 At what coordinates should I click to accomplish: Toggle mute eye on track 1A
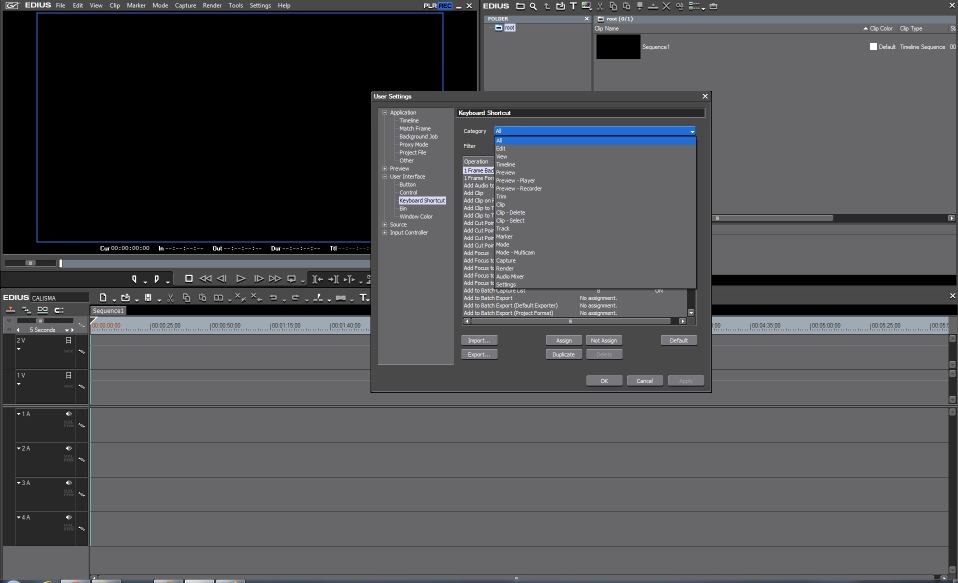coord(68,414)
